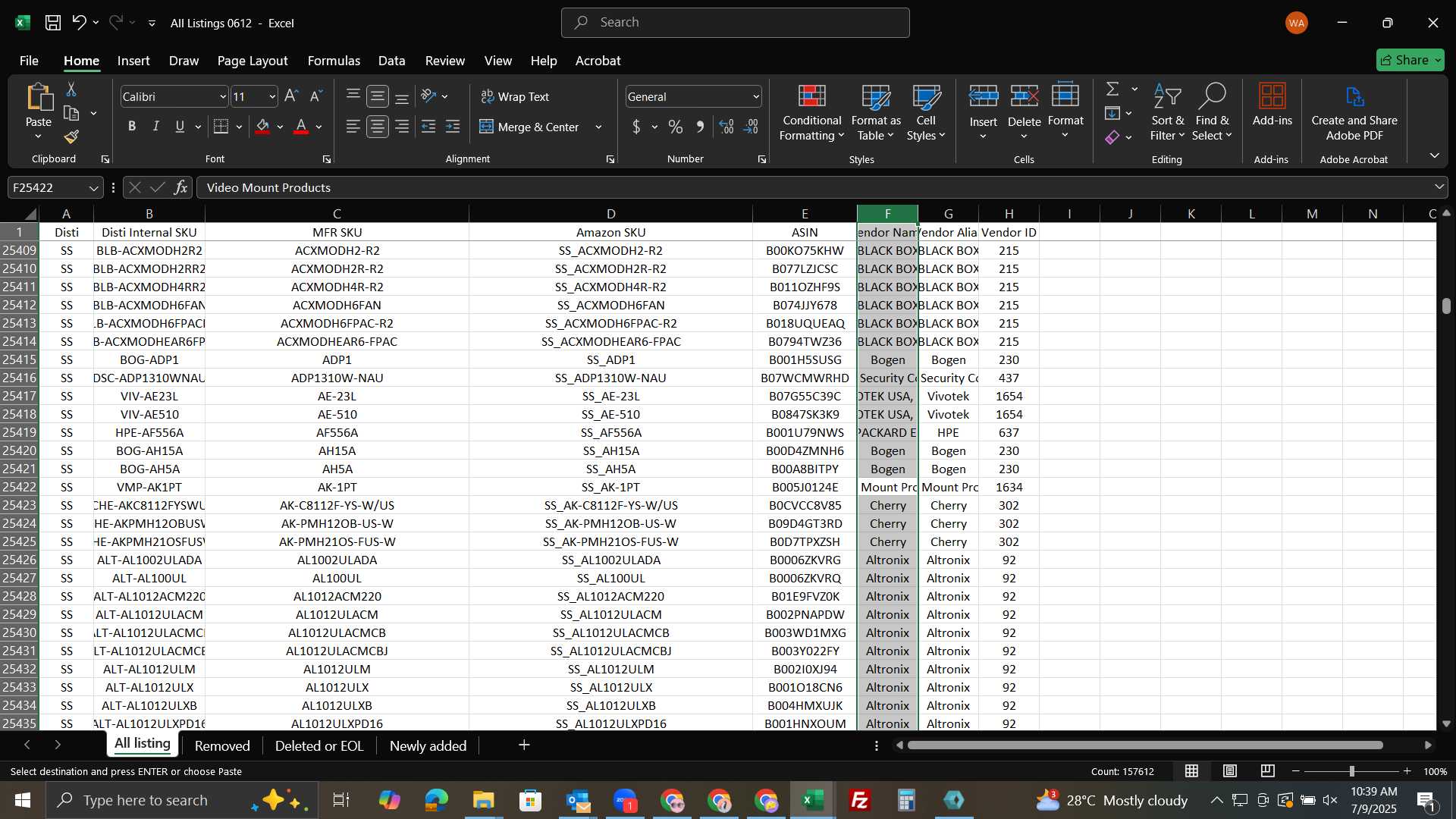Image resolution: width=1456 pixels, height=819 pixels.
Task: Click the AutoSum sigma icon
Action: point(1112,89)
